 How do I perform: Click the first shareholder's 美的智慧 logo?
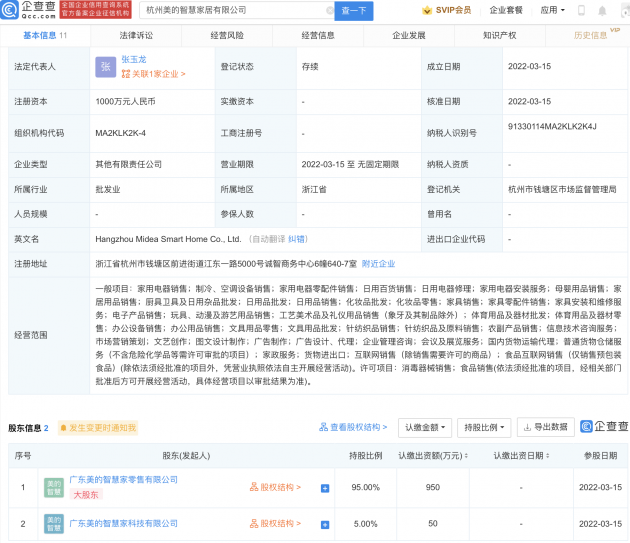pos(53,487)
